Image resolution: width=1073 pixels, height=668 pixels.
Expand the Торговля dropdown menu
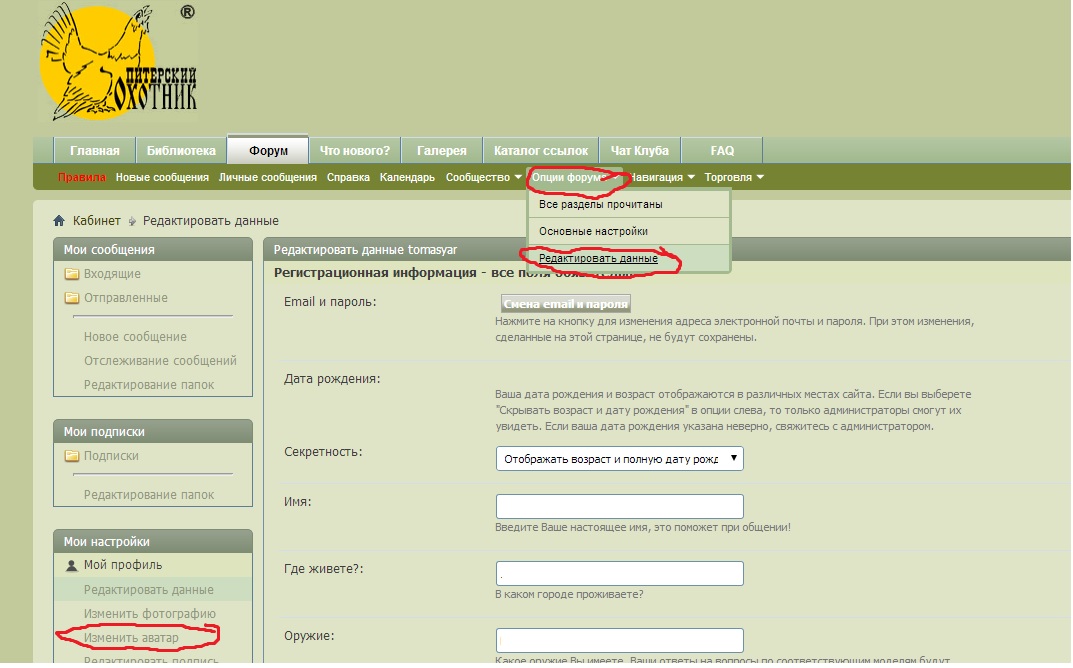coord(734,178)
